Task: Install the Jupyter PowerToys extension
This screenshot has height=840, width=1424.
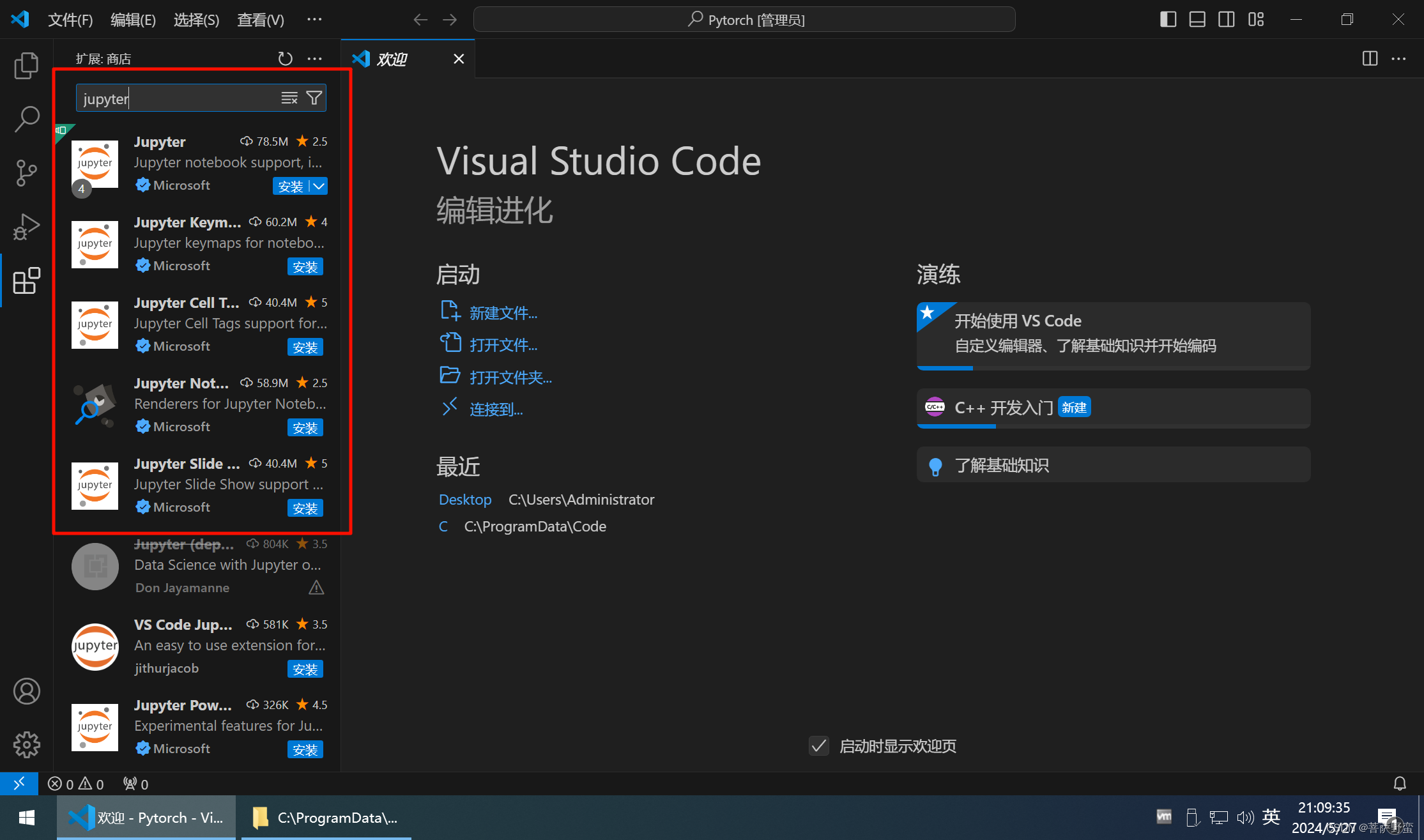Action: tap(305, 749)
